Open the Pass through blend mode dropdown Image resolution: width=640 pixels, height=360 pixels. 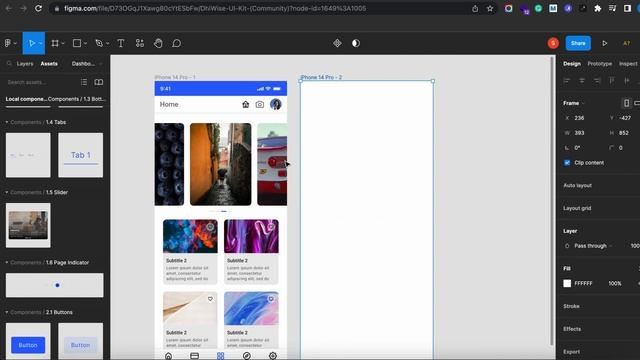[593, 246]
